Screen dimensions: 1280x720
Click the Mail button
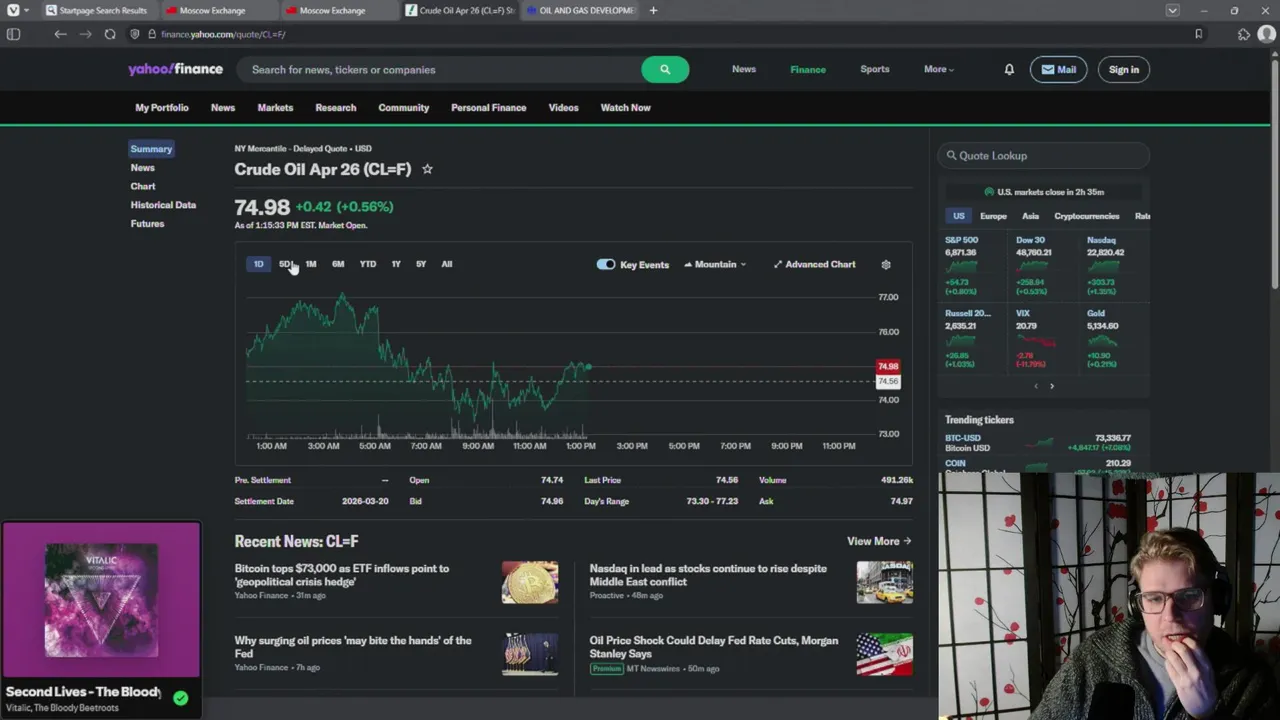point(1058,69)
